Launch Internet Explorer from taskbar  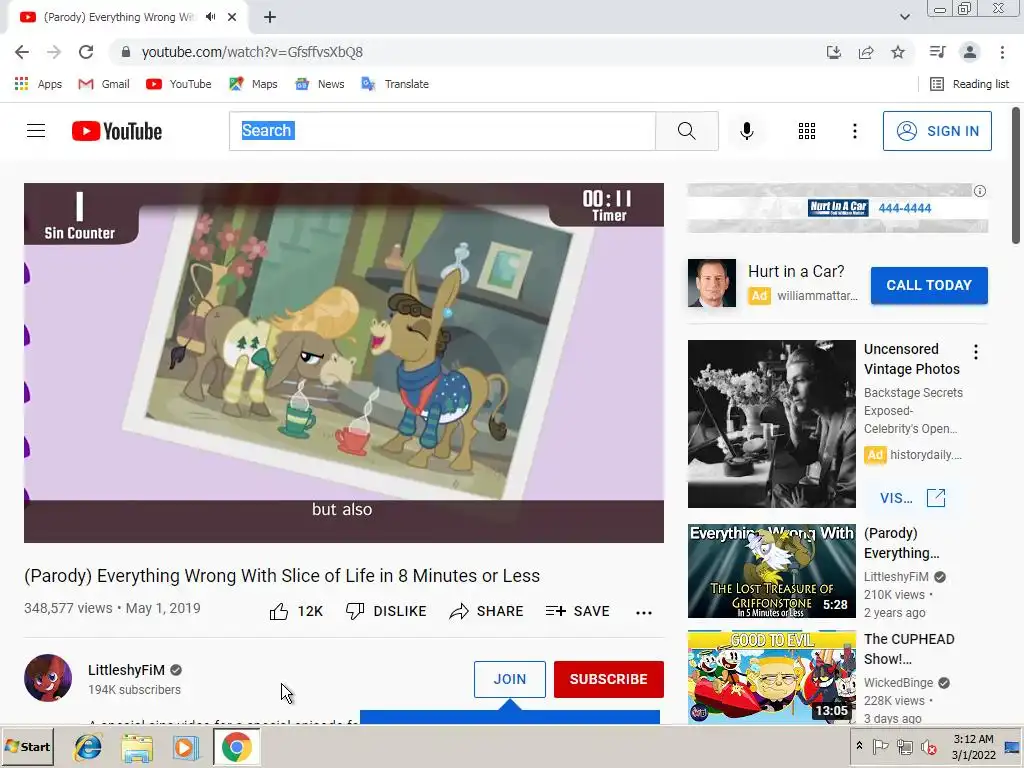click(x=88, y=747)
